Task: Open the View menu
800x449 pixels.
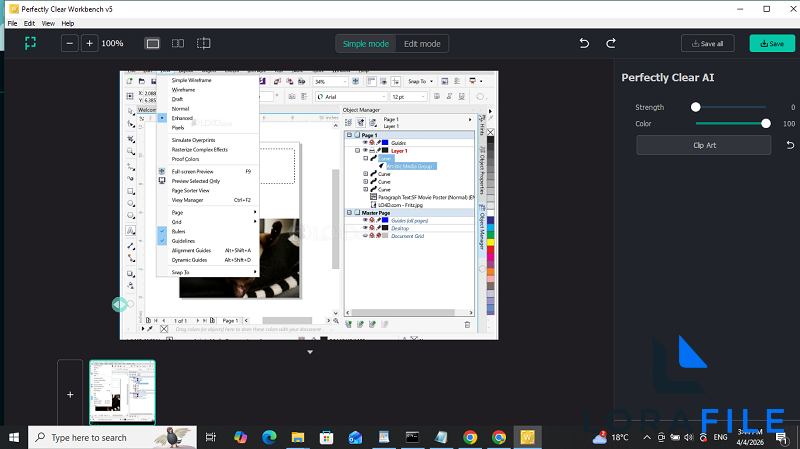Action: point(48,23)
